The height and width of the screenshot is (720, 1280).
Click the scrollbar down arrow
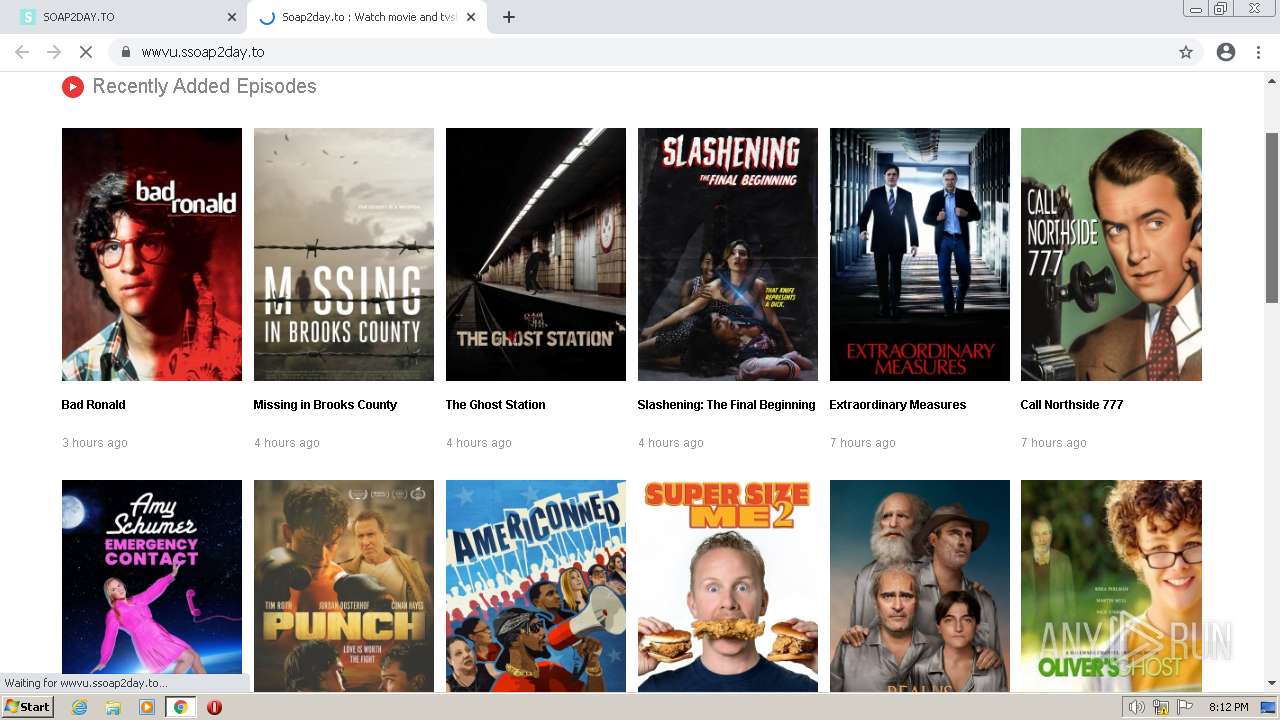1272,684
